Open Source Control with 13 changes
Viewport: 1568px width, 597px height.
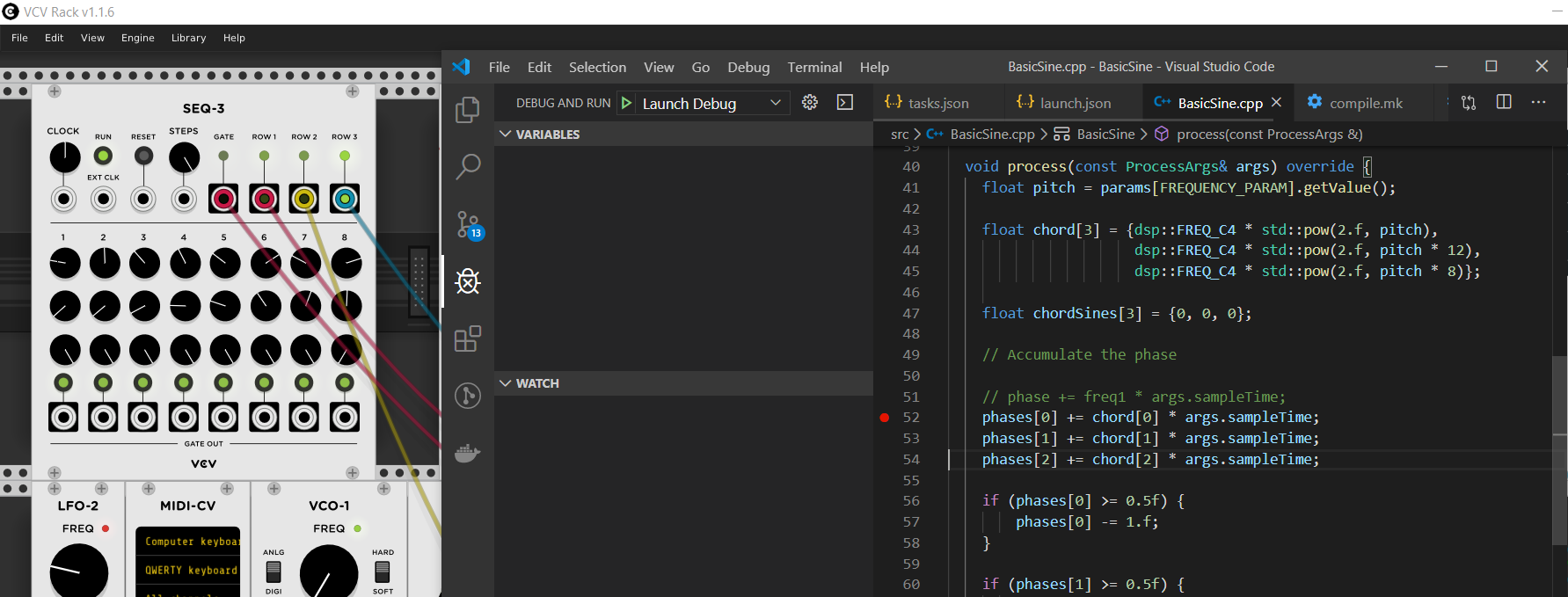click(469, 225)
